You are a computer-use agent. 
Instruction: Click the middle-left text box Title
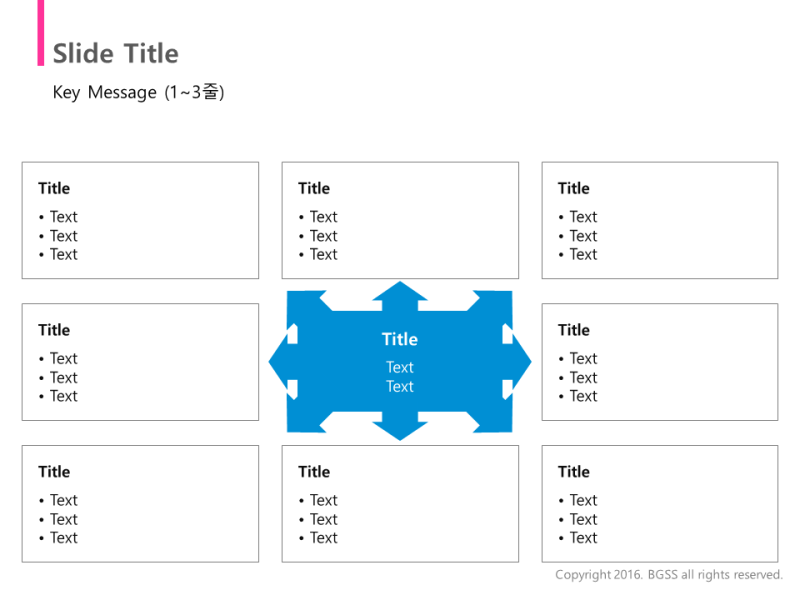pos(54,330)
